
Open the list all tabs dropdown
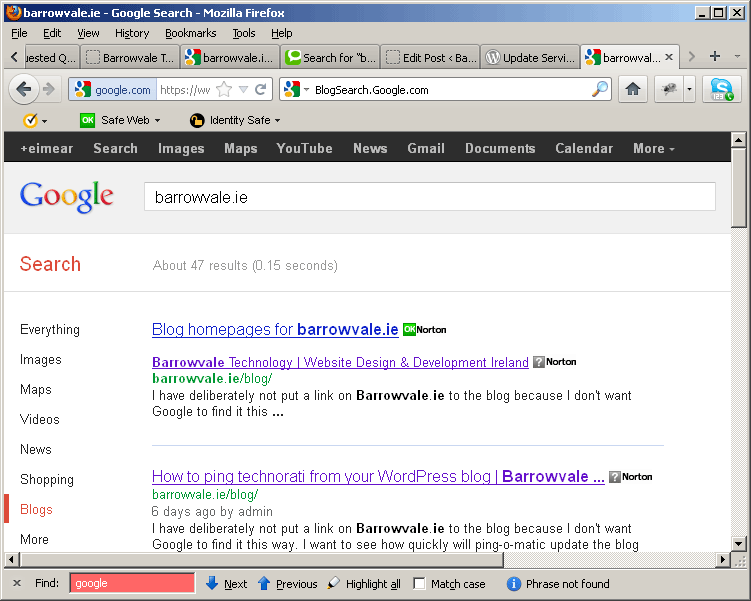(737, 57)
